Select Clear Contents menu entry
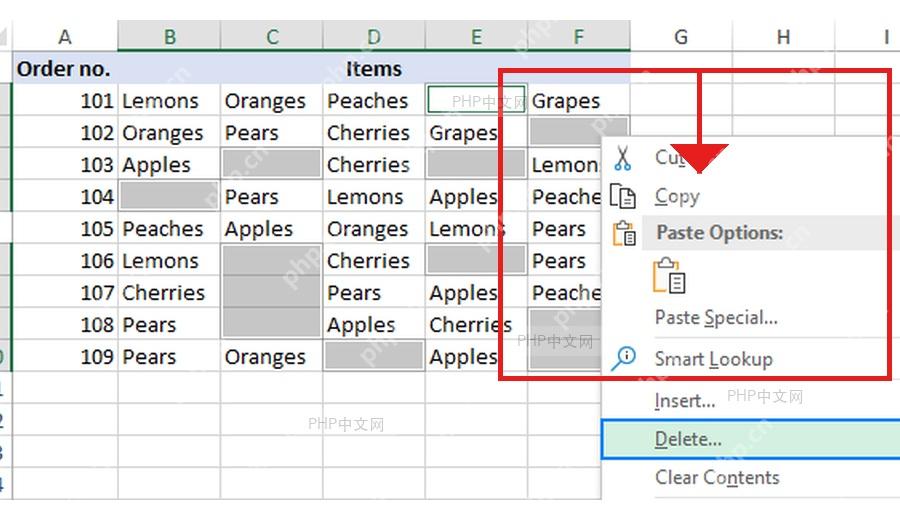This screenshot has height=520, width=900. 717,478
